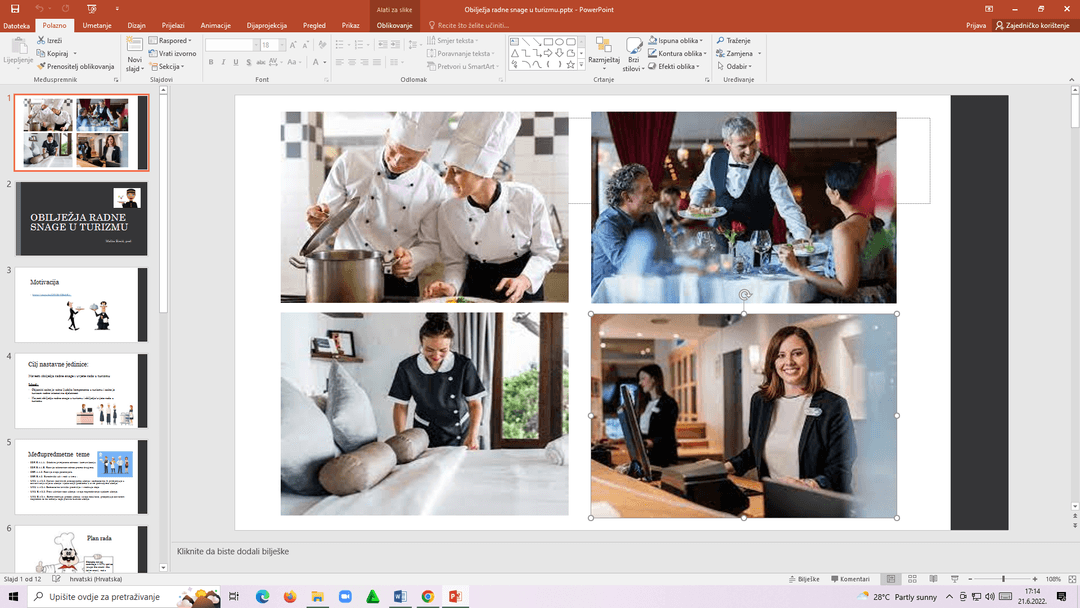
Task: Open the Umetanje ribbon tab
Action: 97,25
